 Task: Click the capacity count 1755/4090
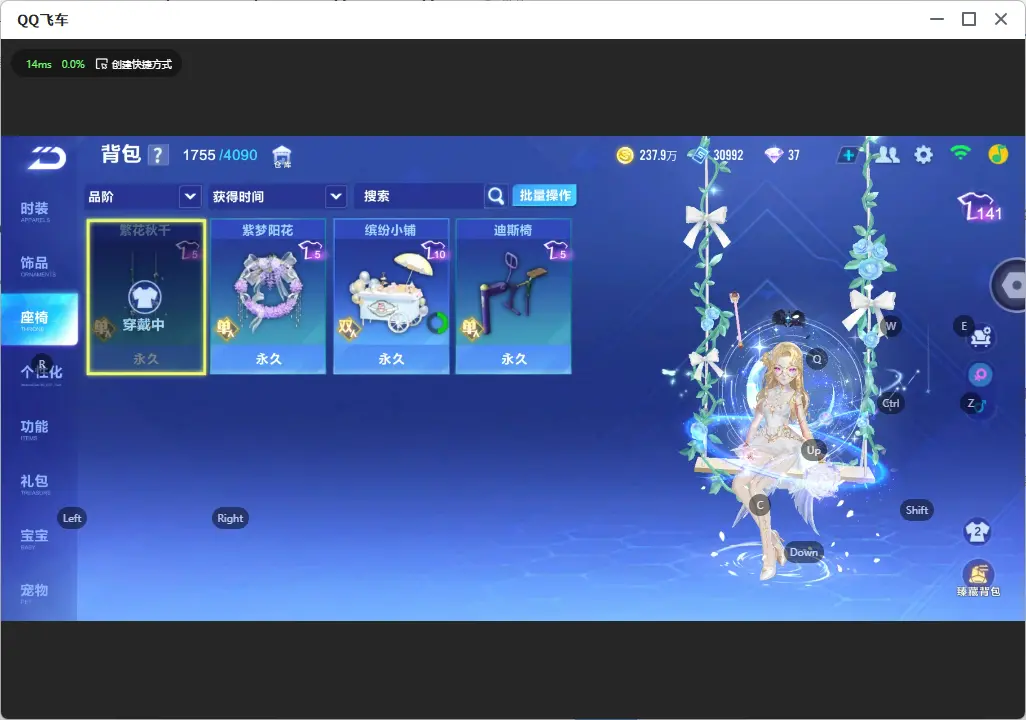pos(220,155)
